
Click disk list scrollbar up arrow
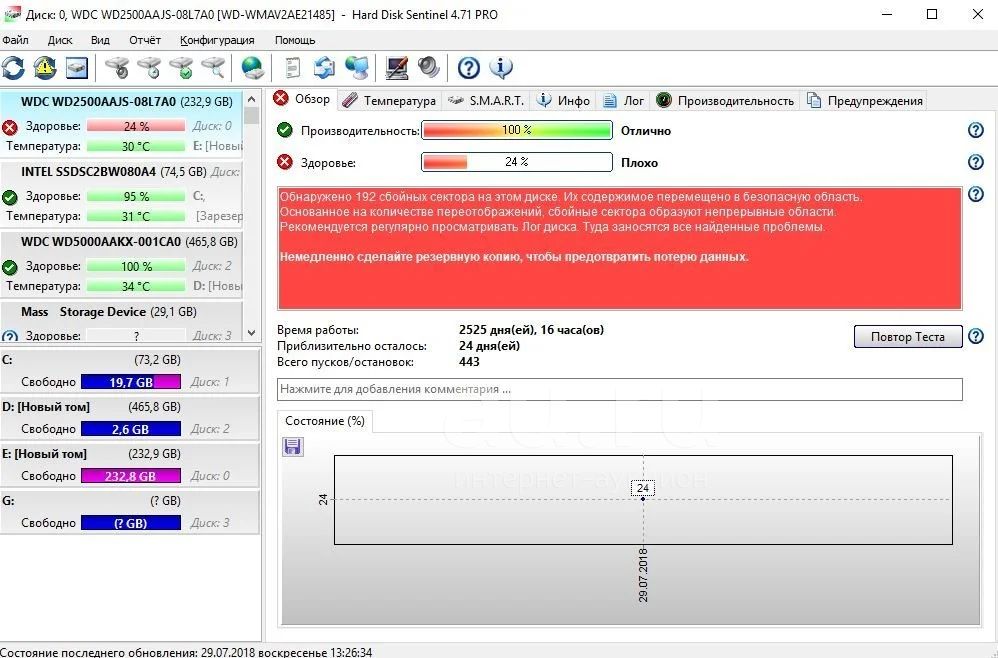pos(251,99)
